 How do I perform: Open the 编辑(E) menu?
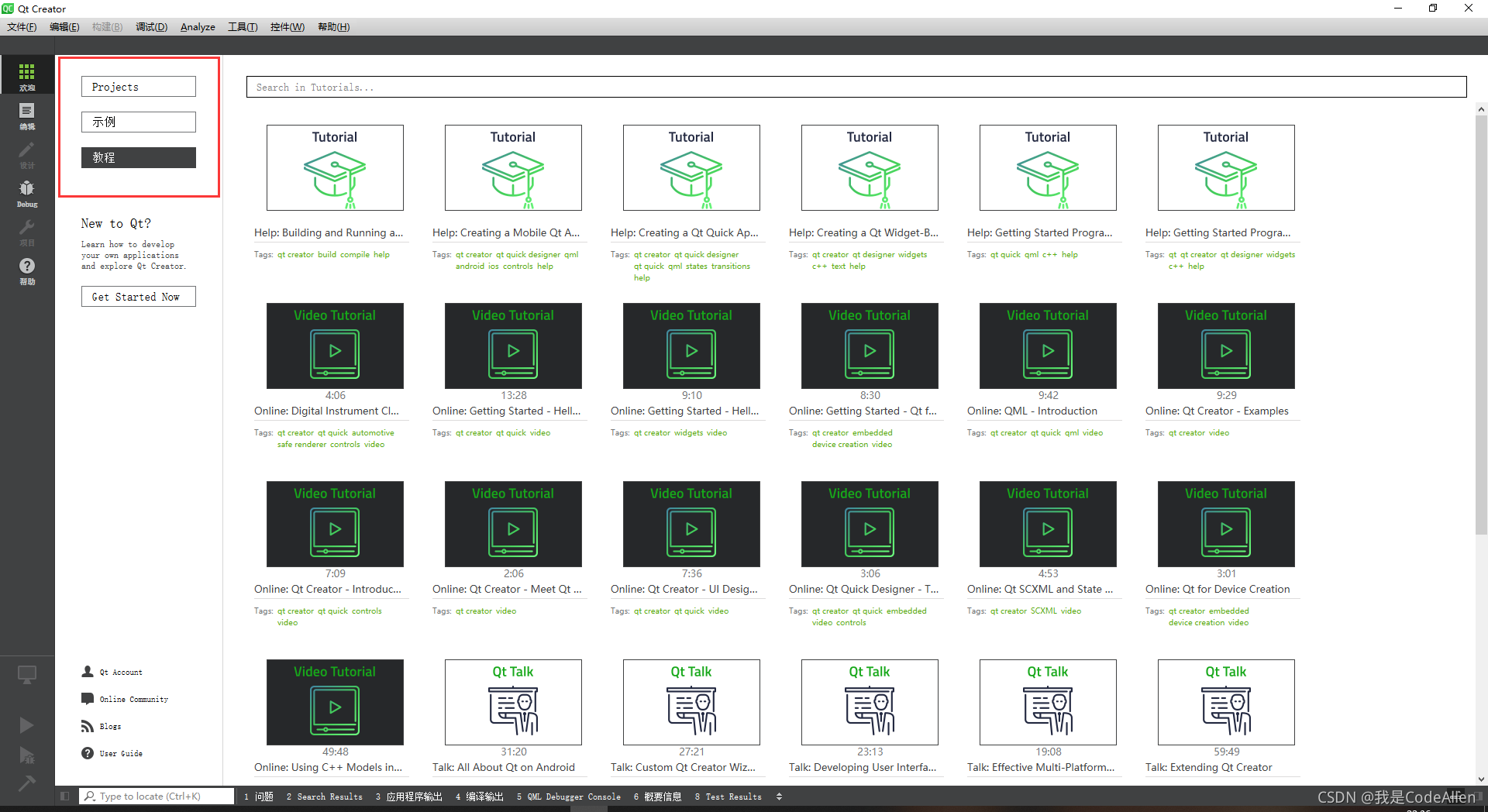(x=64, y=27)
